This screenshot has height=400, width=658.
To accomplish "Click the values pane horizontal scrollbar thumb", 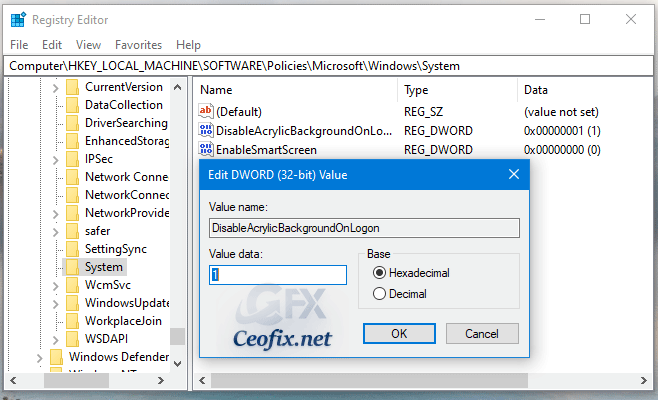I will [x=369, y=380].
